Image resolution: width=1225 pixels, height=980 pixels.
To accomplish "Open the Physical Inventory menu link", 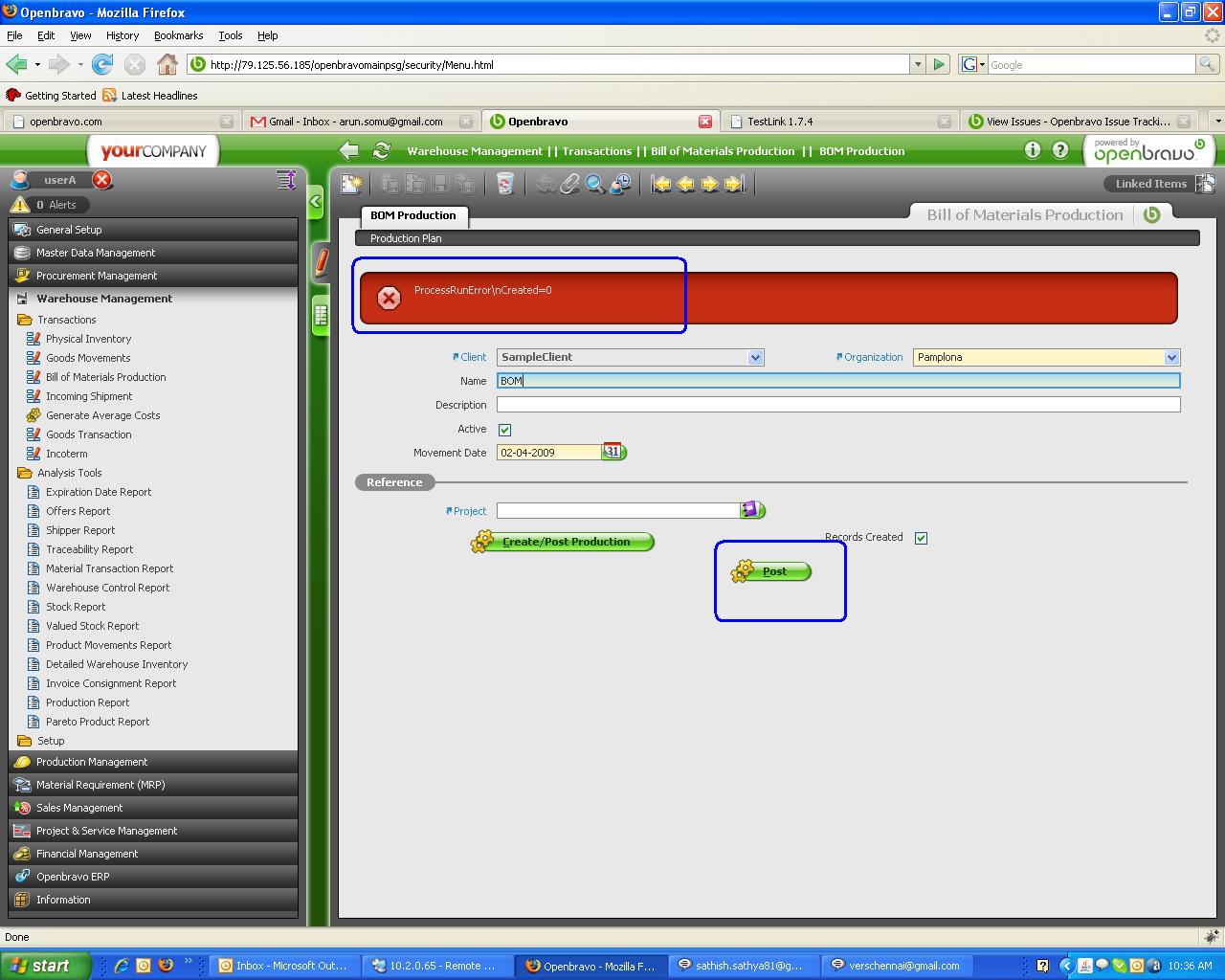I will pos(89,339).
